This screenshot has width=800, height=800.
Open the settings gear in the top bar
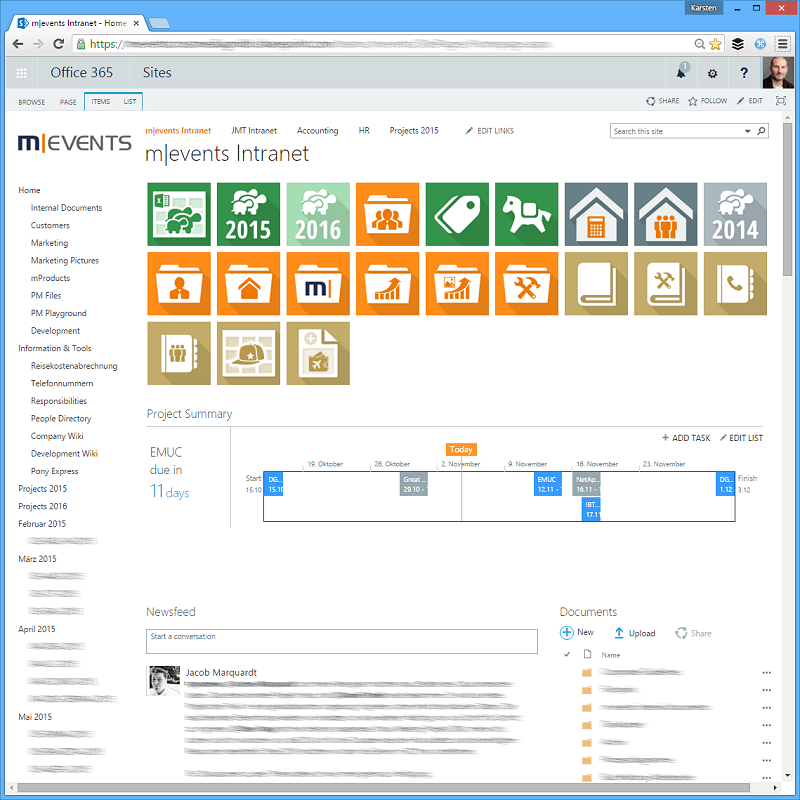coord(712,73)
